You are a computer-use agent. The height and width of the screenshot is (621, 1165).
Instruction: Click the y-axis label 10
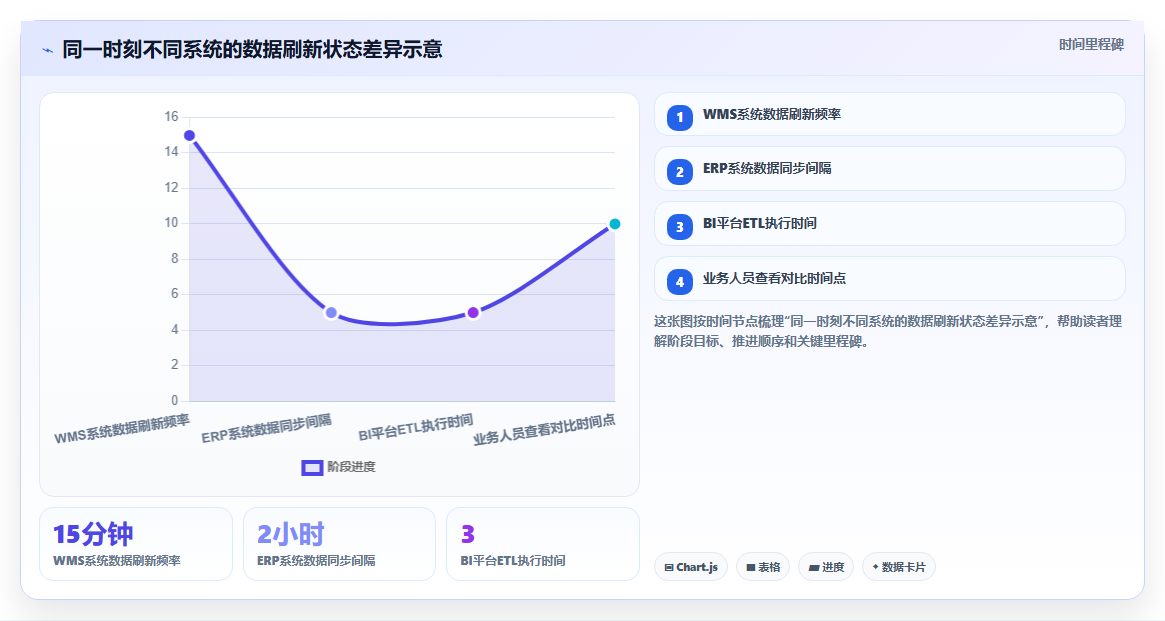point(172,223)
